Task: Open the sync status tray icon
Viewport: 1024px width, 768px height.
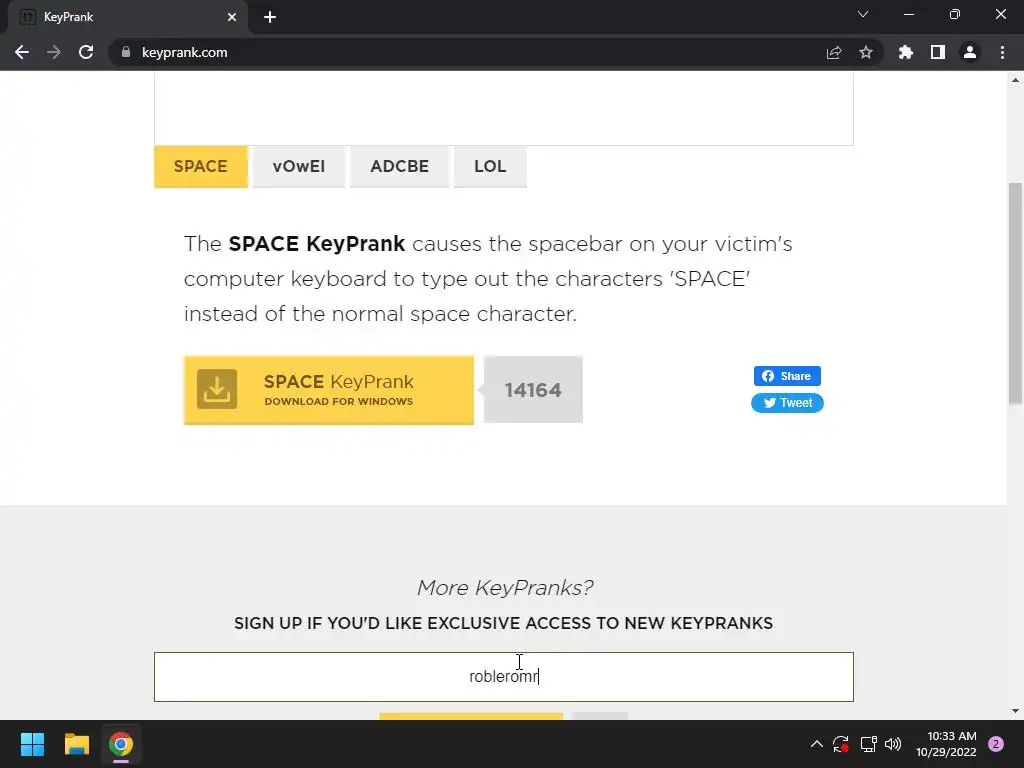Action: 840,744
